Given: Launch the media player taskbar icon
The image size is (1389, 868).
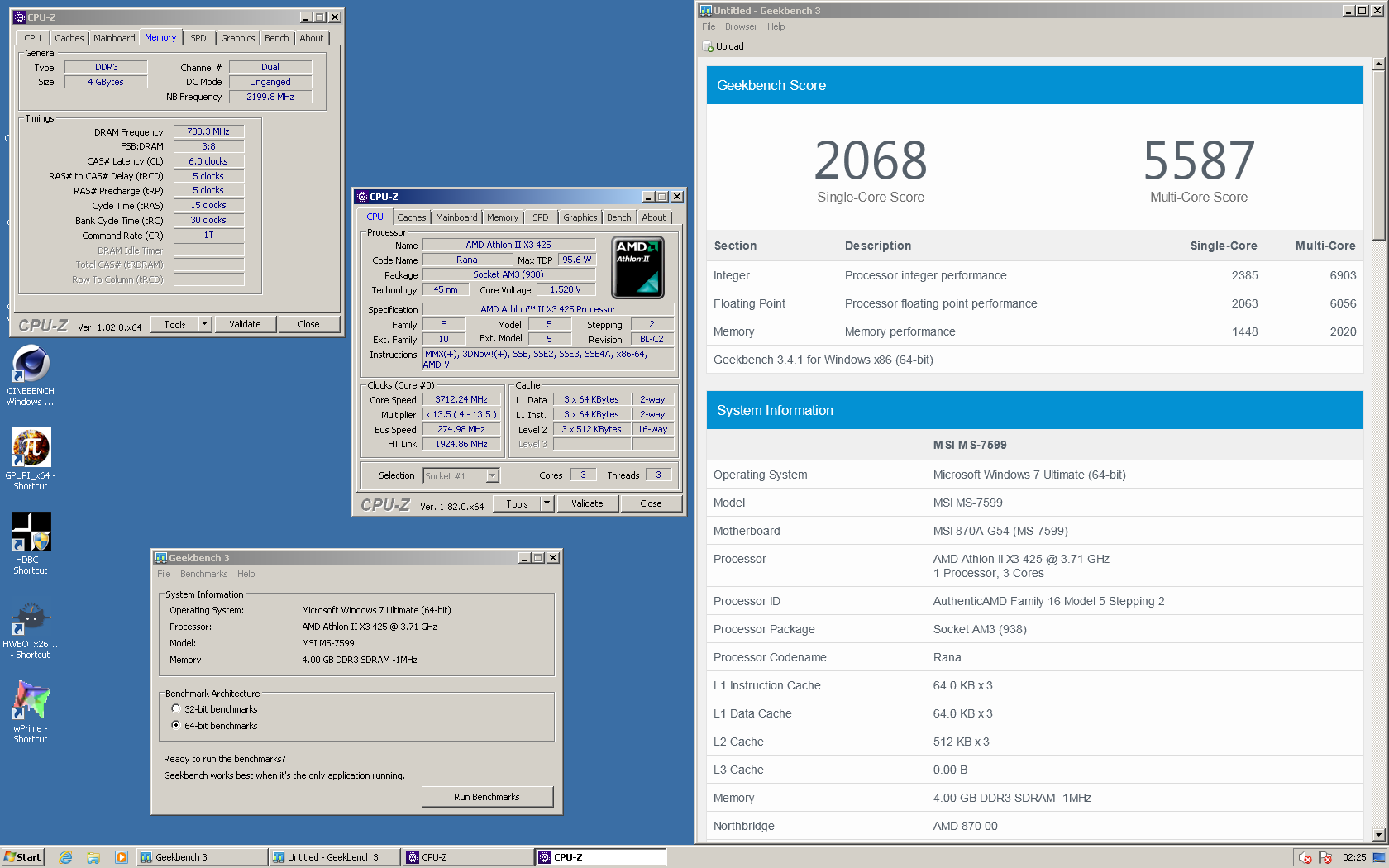Looking at the screenshot, I should click(x=122, y=857).
